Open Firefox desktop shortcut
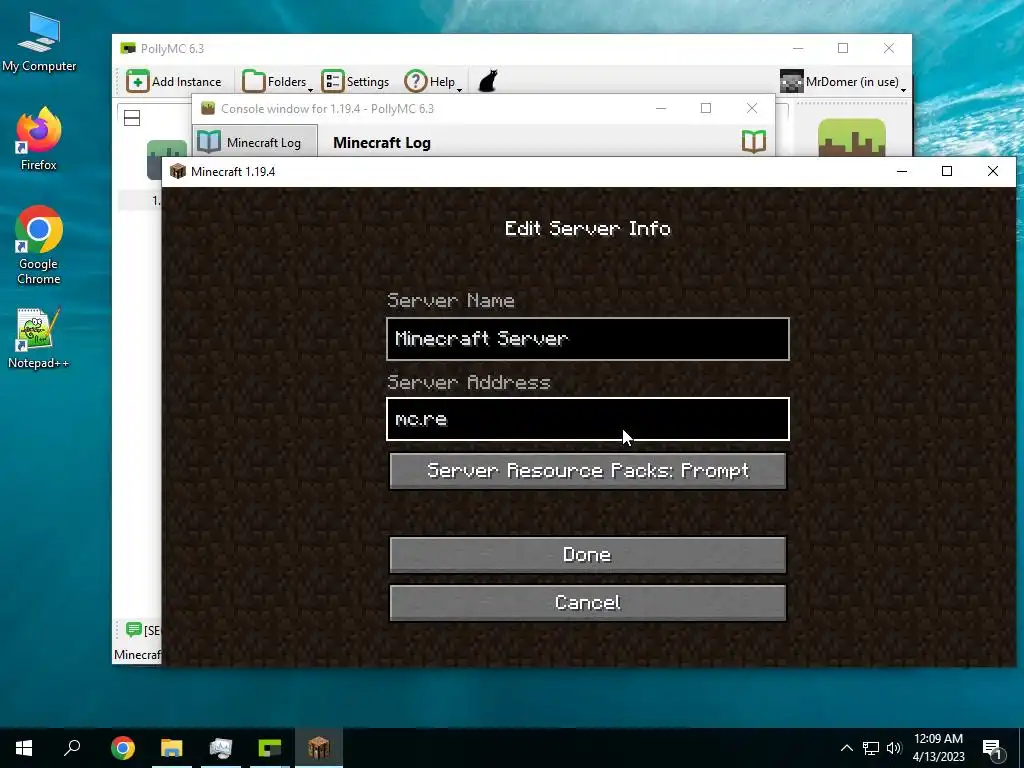Viewport: 1024px width, 768px height. (39, 138)
